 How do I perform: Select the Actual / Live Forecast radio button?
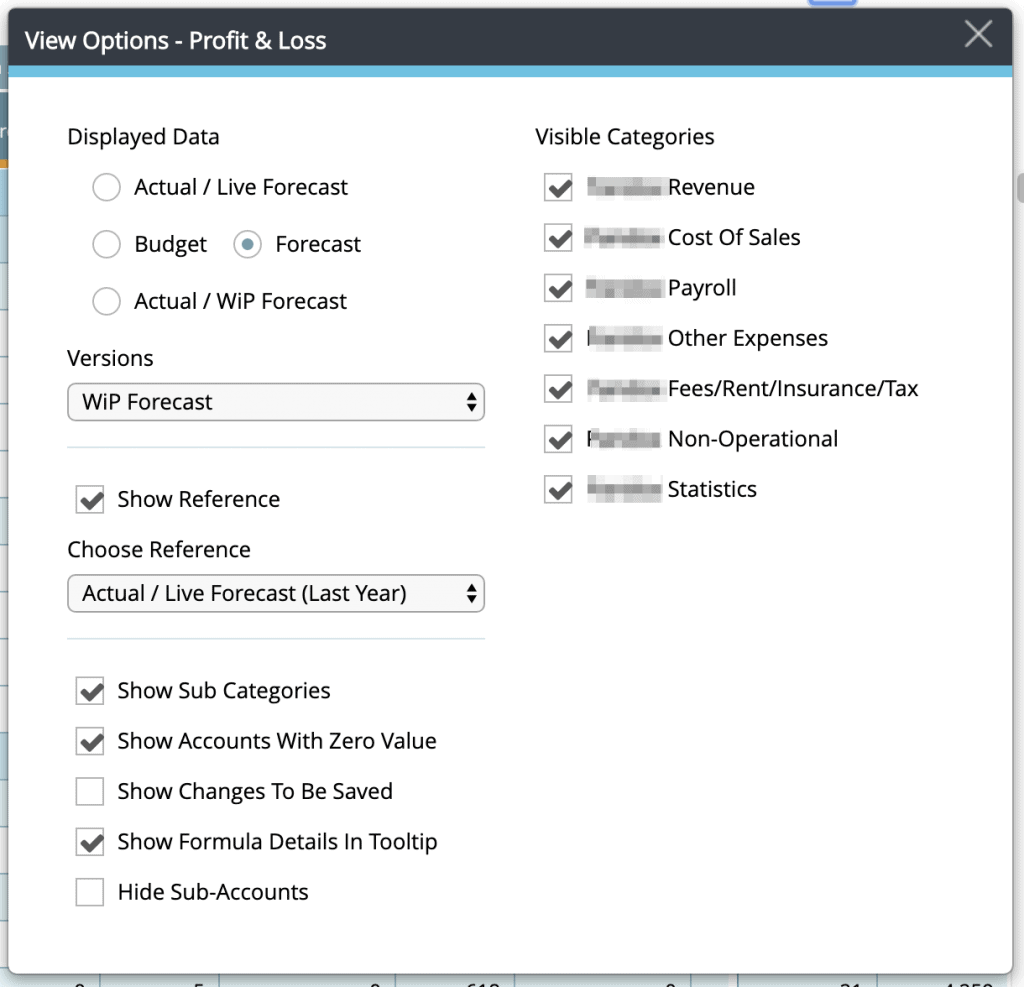tap(107, 188)
